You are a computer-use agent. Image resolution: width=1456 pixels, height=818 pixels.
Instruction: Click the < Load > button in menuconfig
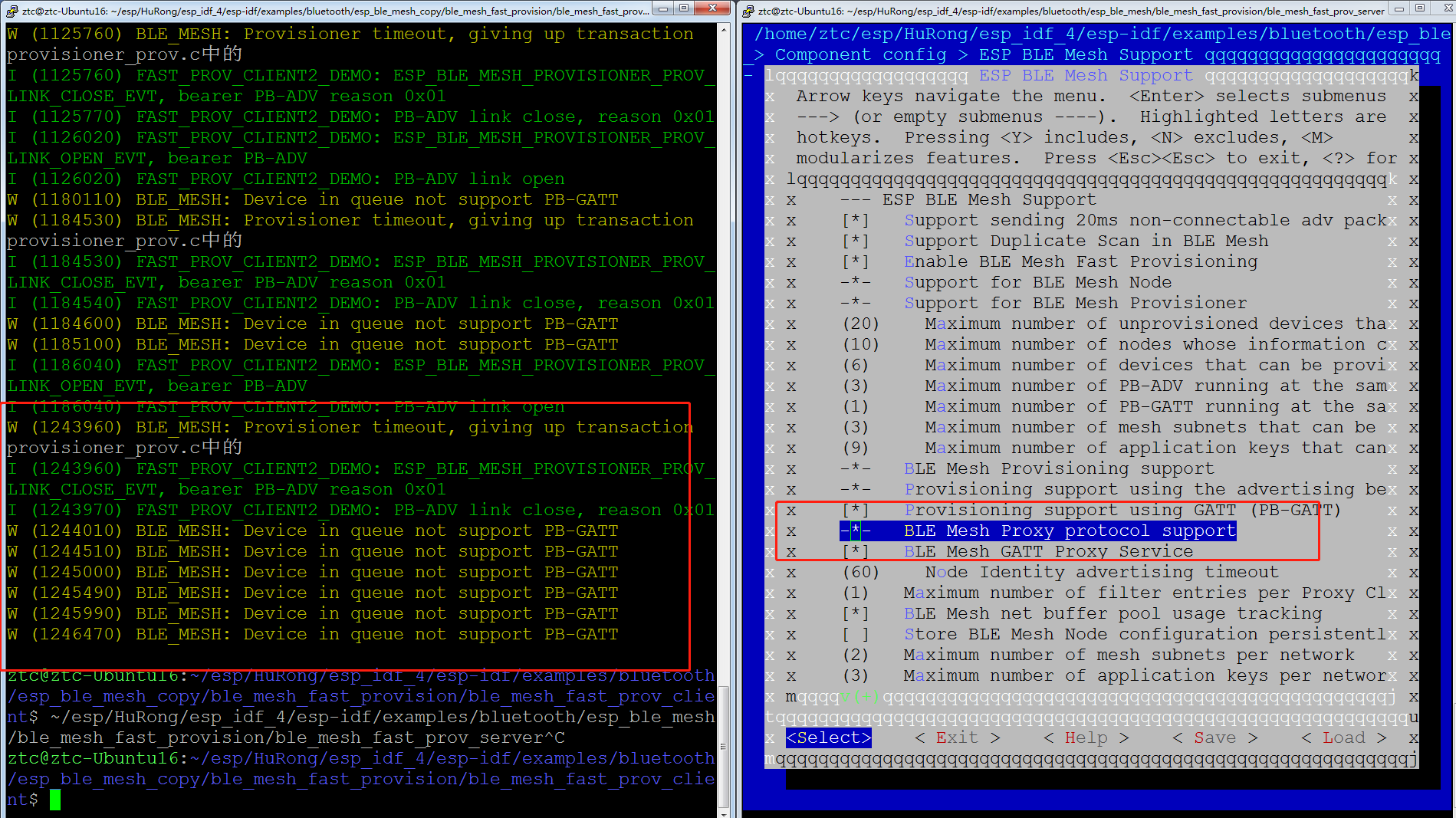click(x=1344, y=738)
